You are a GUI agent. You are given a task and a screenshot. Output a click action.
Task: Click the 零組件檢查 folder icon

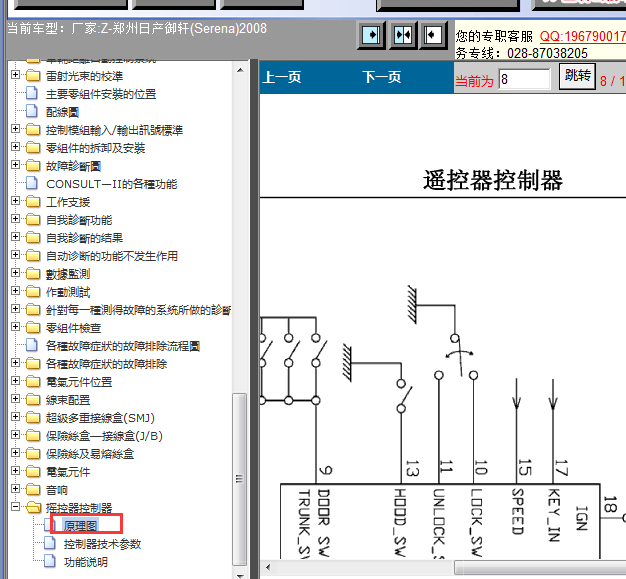point(33,327)
